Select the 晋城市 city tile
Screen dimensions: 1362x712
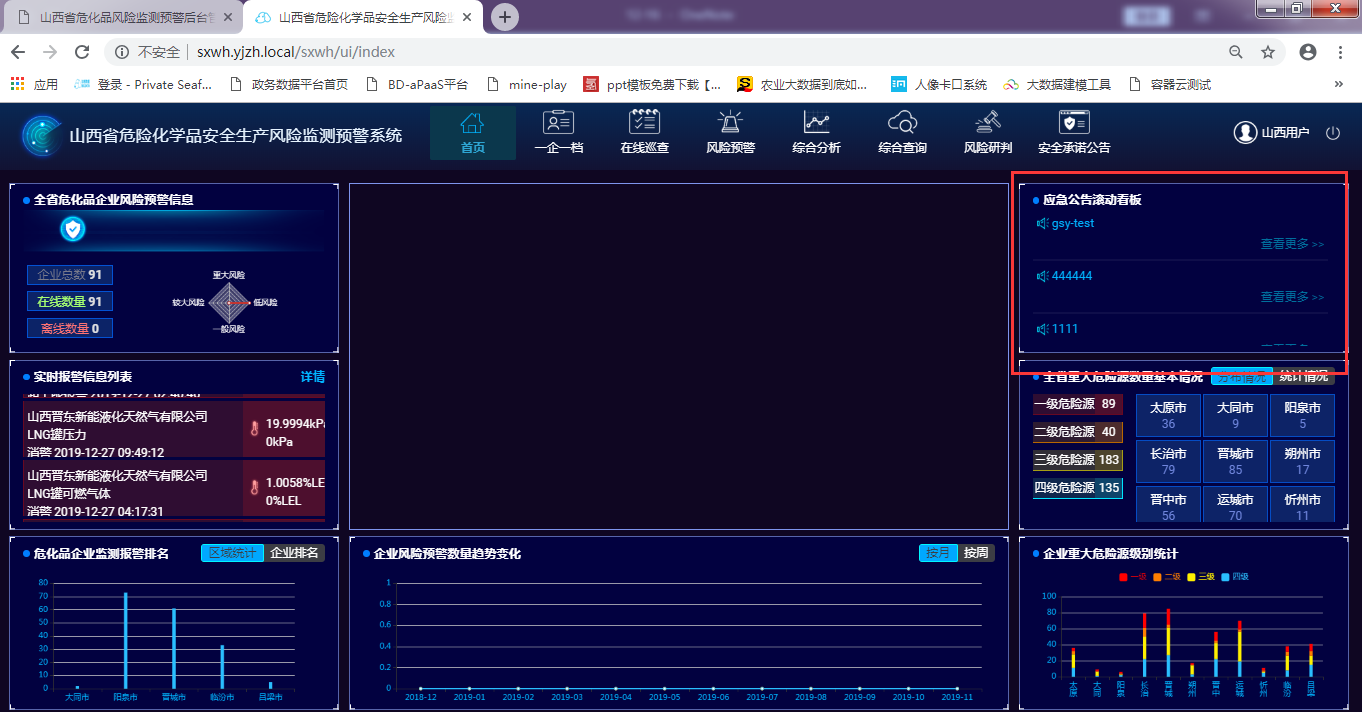tap(1236, 461)
